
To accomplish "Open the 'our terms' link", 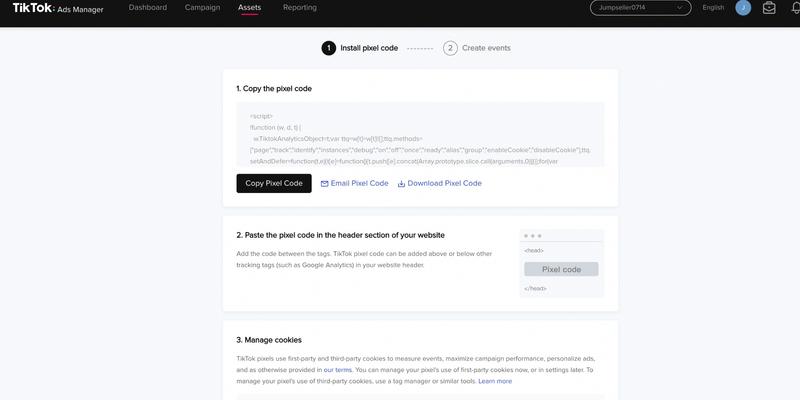I will click(x=338, y=370).
